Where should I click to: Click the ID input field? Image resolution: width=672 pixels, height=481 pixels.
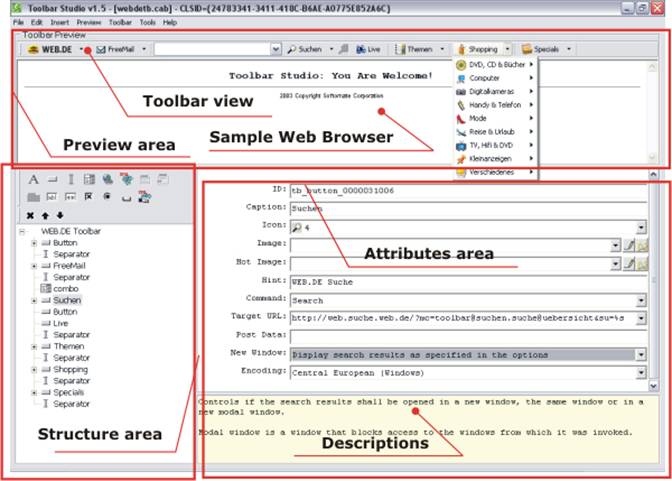coord(468,191)
